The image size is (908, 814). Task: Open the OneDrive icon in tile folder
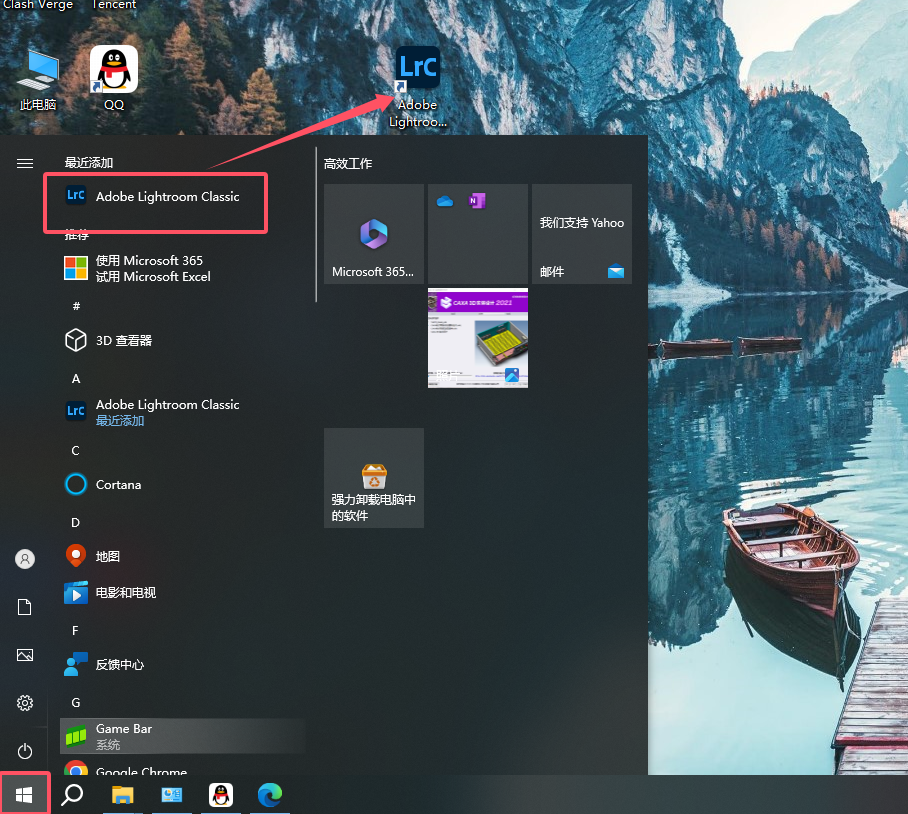click(445, 201)
